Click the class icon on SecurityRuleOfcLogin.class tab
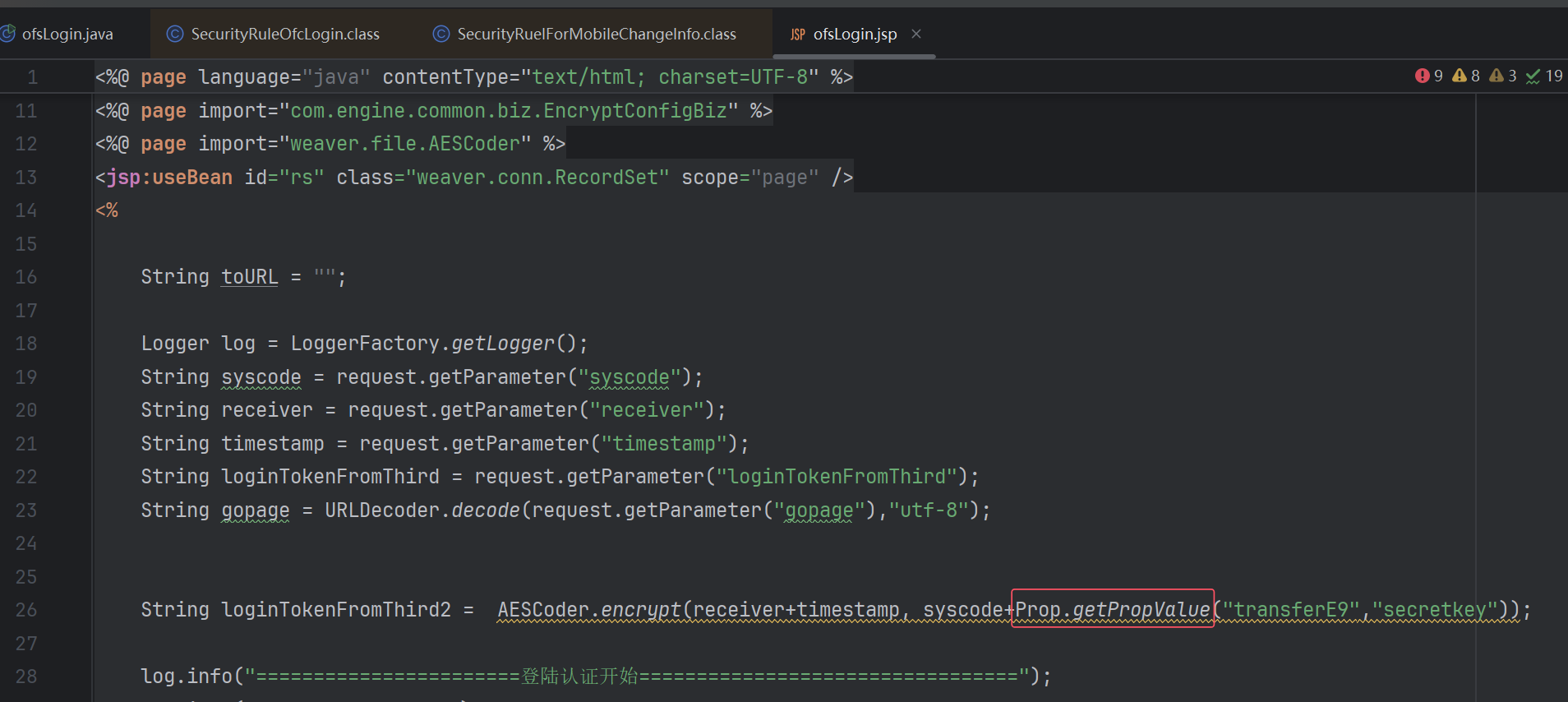Image resolution: width=1568 pixels, height=702 pixels. 174,34
